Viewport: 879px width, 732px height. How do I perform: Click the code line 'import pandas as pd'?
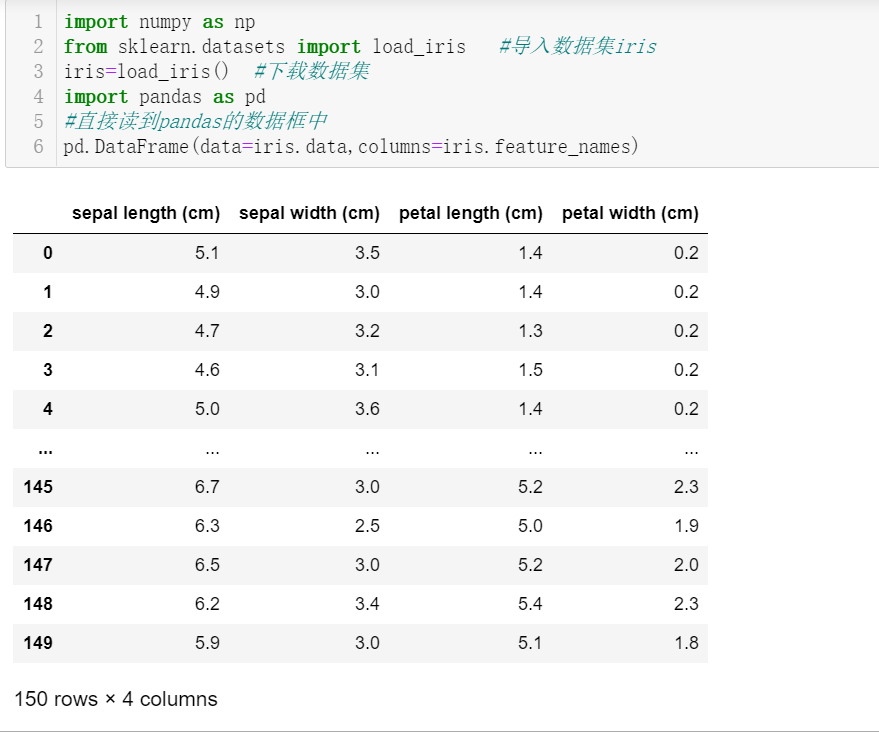click(x=165, y=96)
